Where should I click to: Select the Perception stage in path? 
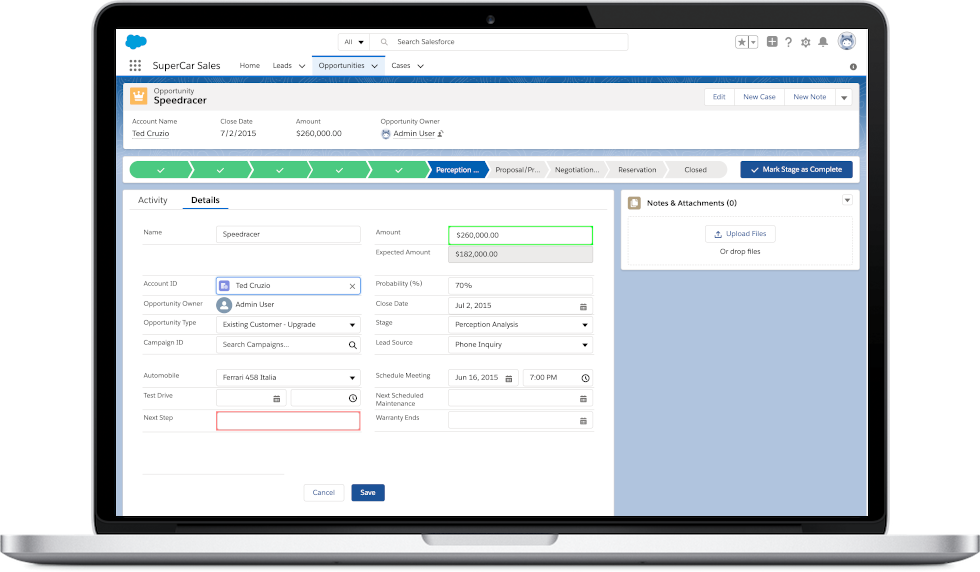(458, 169)
